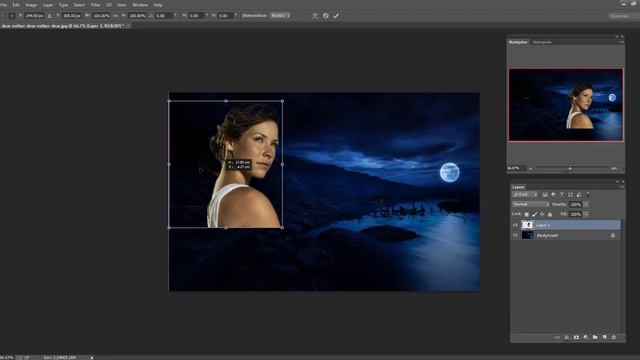The image size is (640, 360).
Task: Click the Navigator preview thumbnail
Action: point(566,105)
